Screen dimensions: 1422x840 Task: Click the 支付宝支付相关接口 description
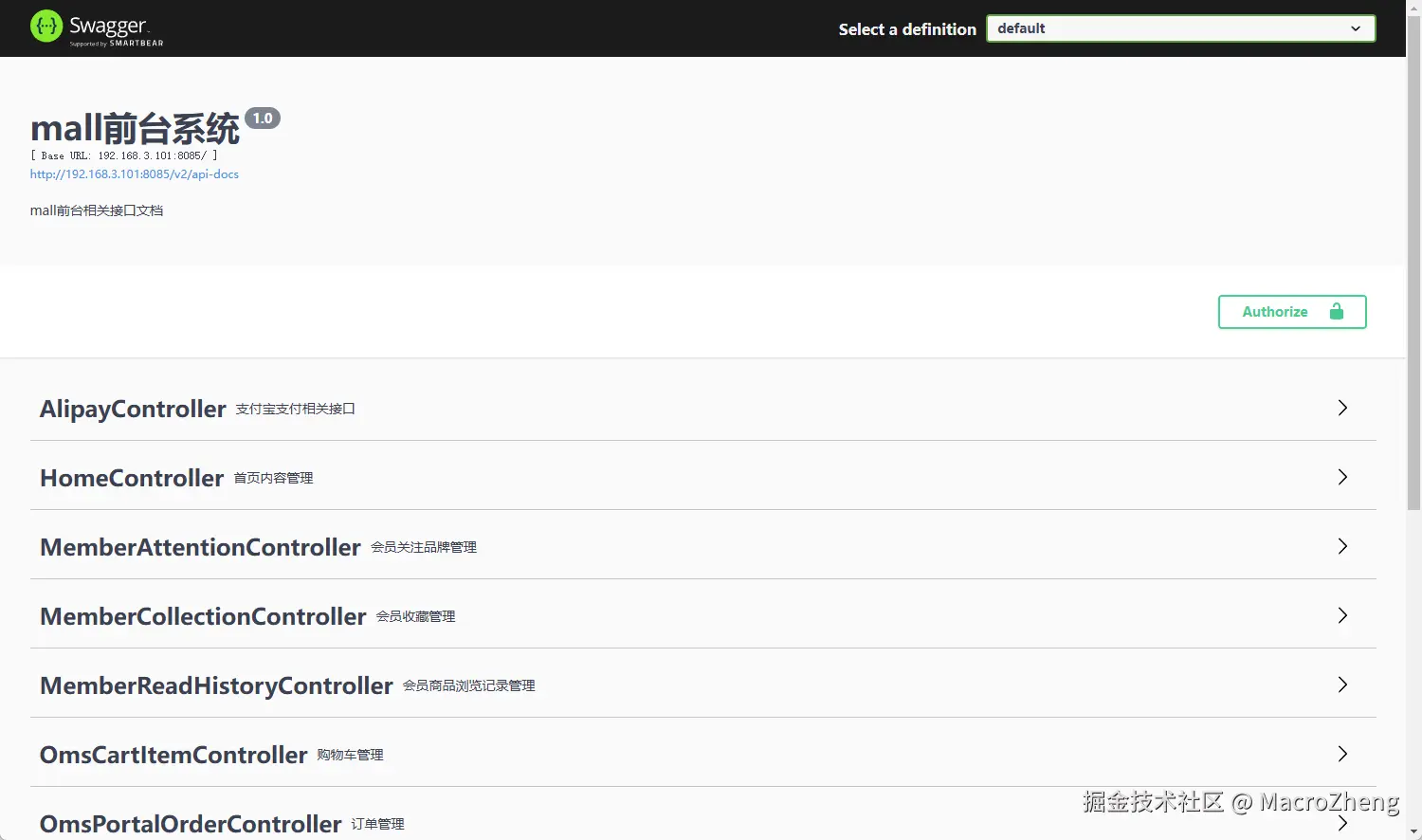click(296, 409)
